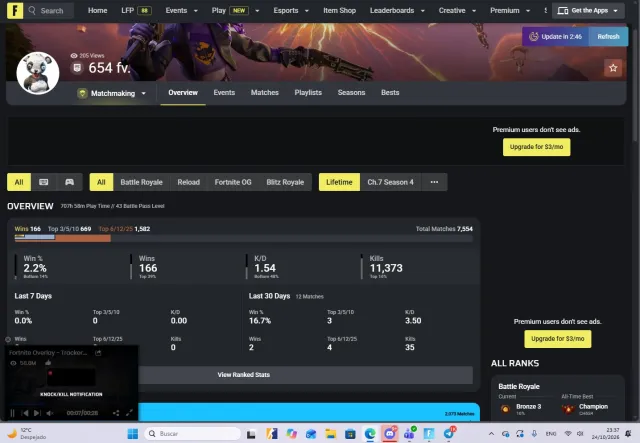640x443 pixels.
Task: Share the overlay video using bottom share icon
Action: 116,413
